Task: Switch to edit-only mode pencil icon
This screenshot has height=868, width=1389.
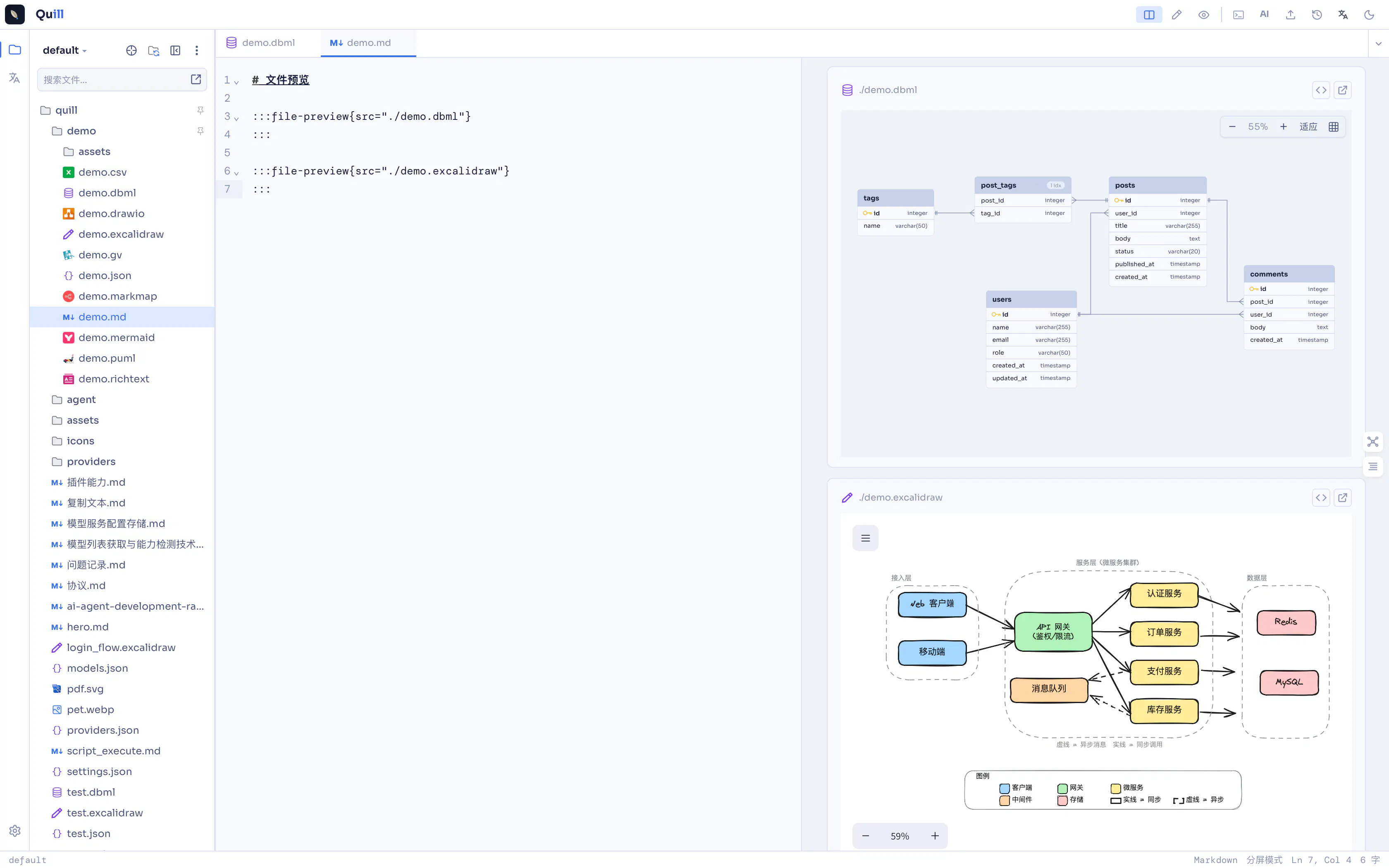Action: tap(1177, 15)
